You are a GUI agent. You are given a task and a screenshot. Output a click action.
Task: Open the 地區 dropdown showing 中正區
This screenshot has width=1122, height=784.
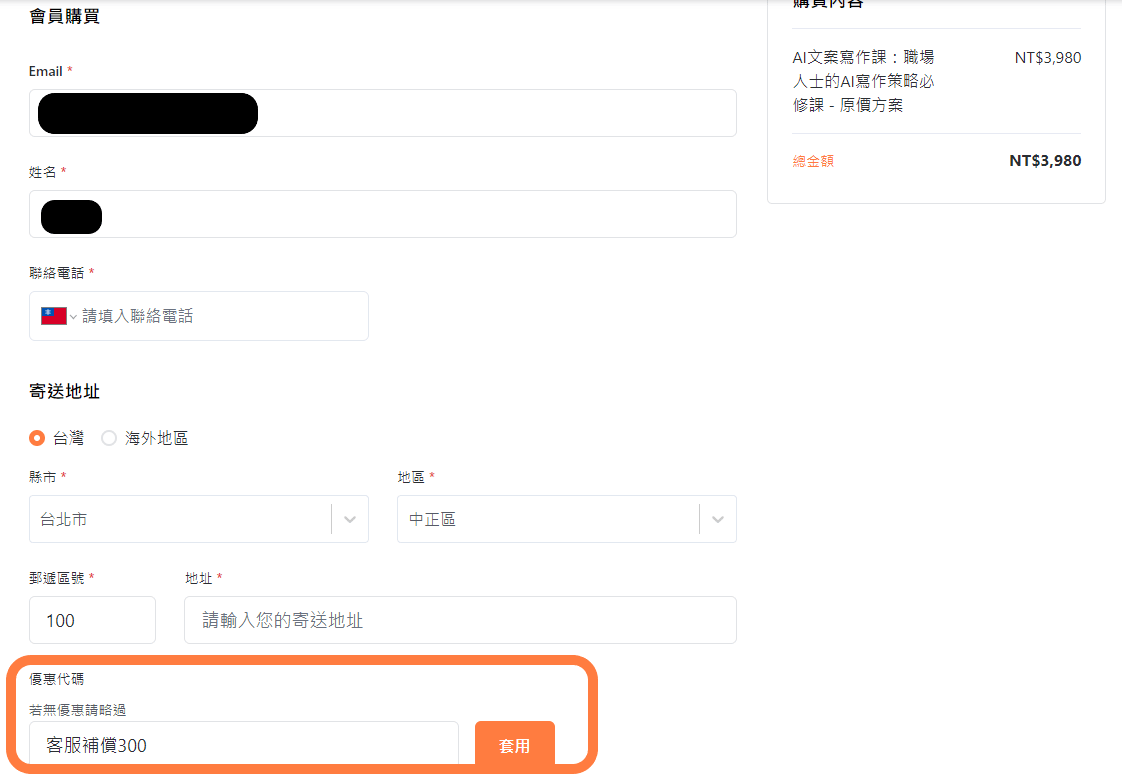(x=548, y=519)
